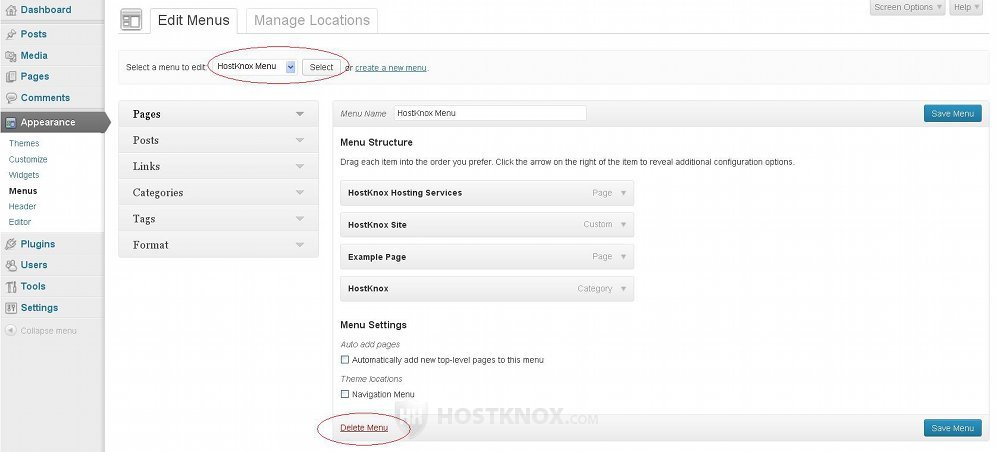This screenshot has height=452, width=996.
Task: Select the Menus submenu item
Action: (23, 191)
